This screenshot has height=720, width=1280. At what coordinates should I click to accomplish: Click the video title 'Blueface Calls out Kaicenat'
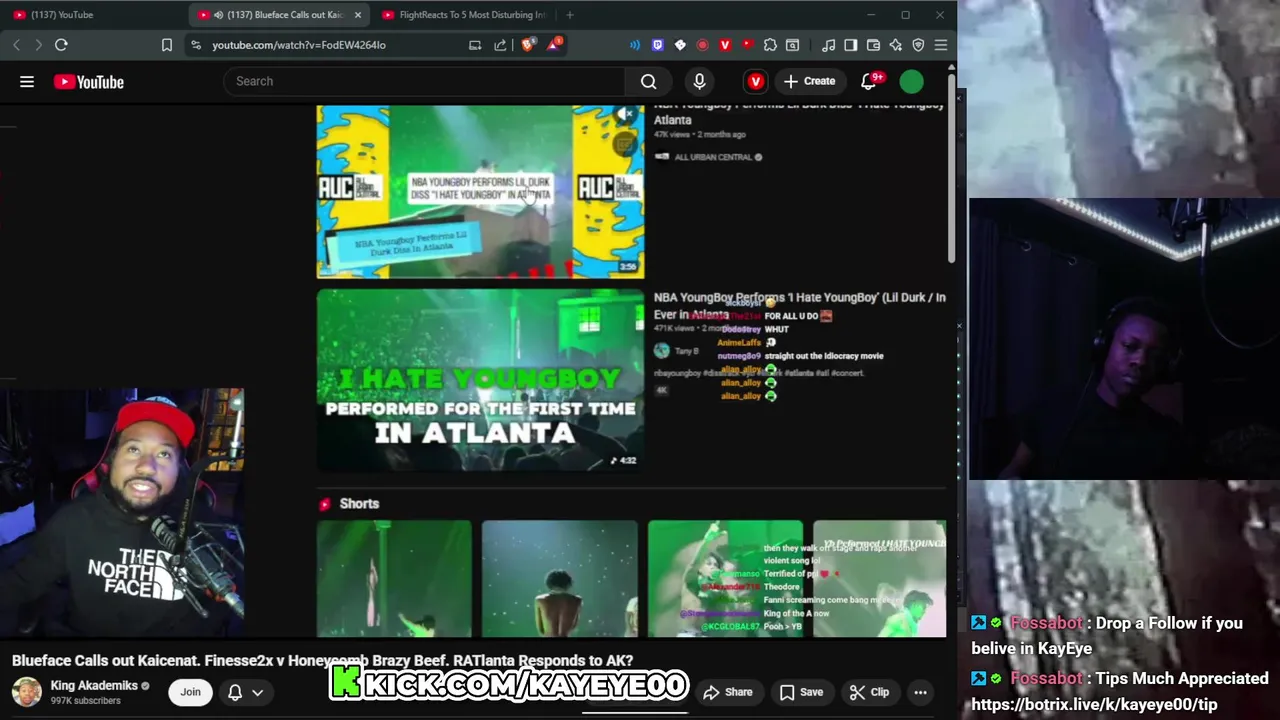pos(322,660)
